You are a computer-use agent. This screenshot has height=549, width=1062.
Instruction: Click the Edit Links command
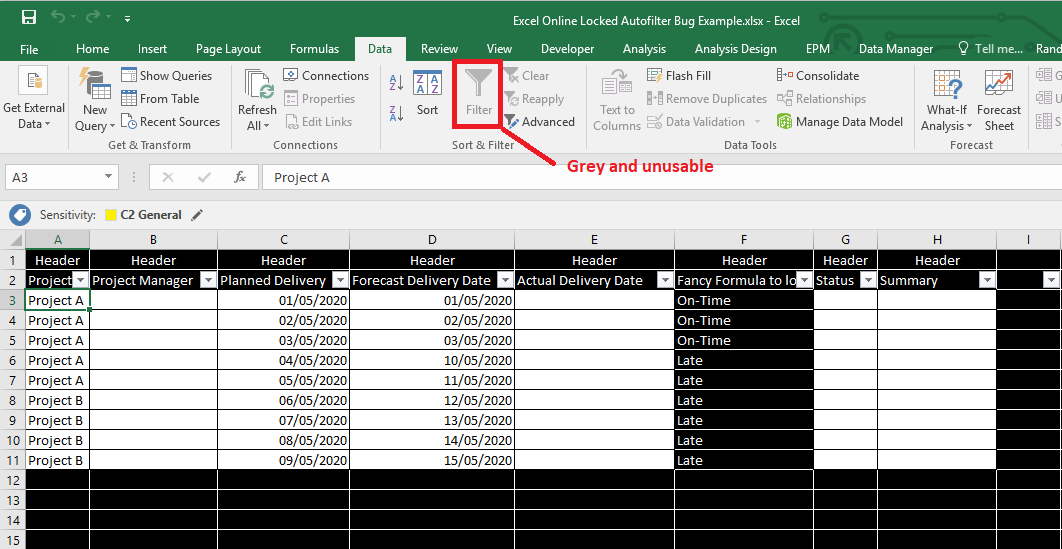(318, 122)
